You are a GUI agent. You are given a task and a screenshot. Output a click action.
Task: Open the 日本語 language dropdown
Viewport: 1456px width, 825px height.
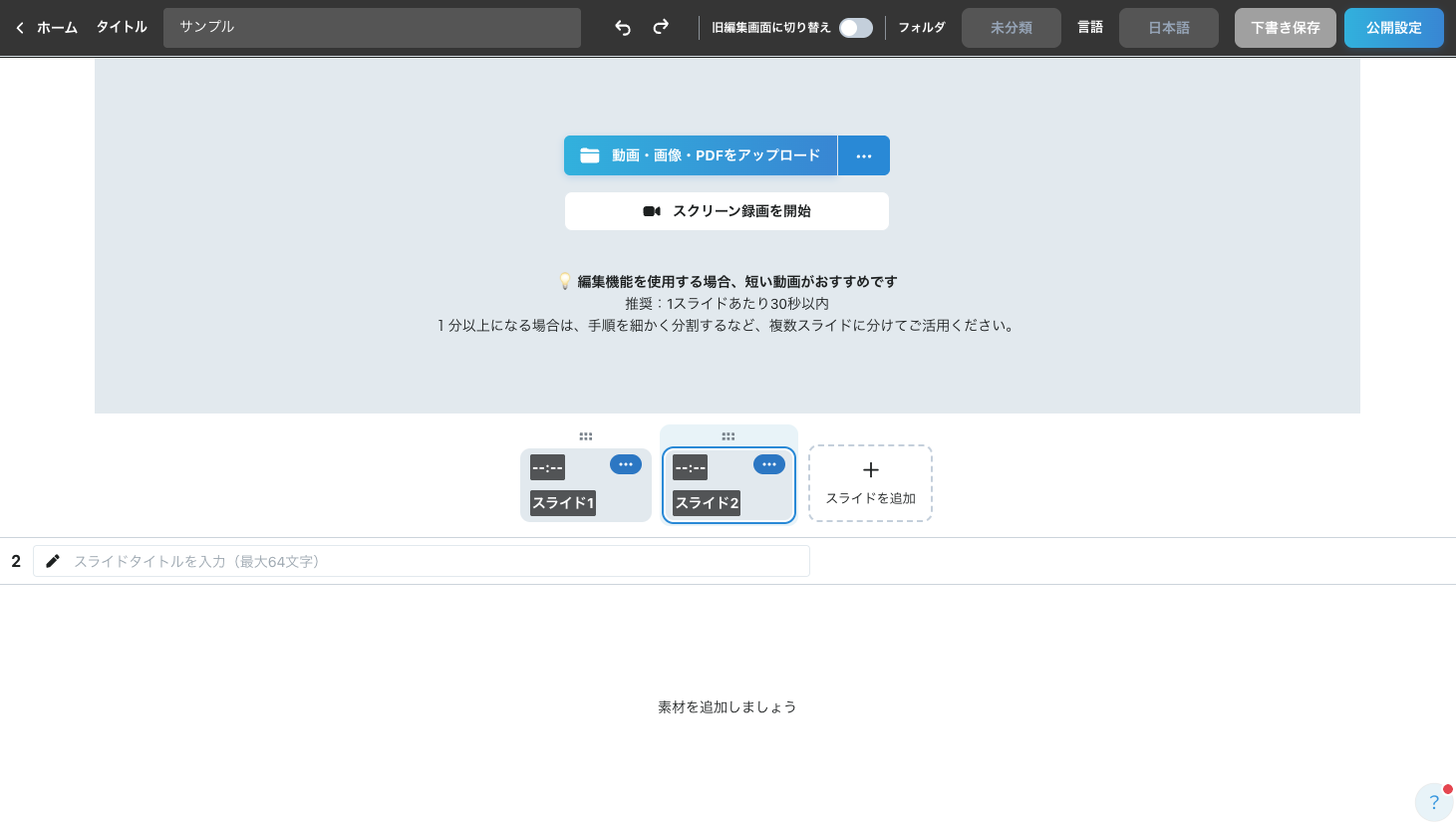1168,28
